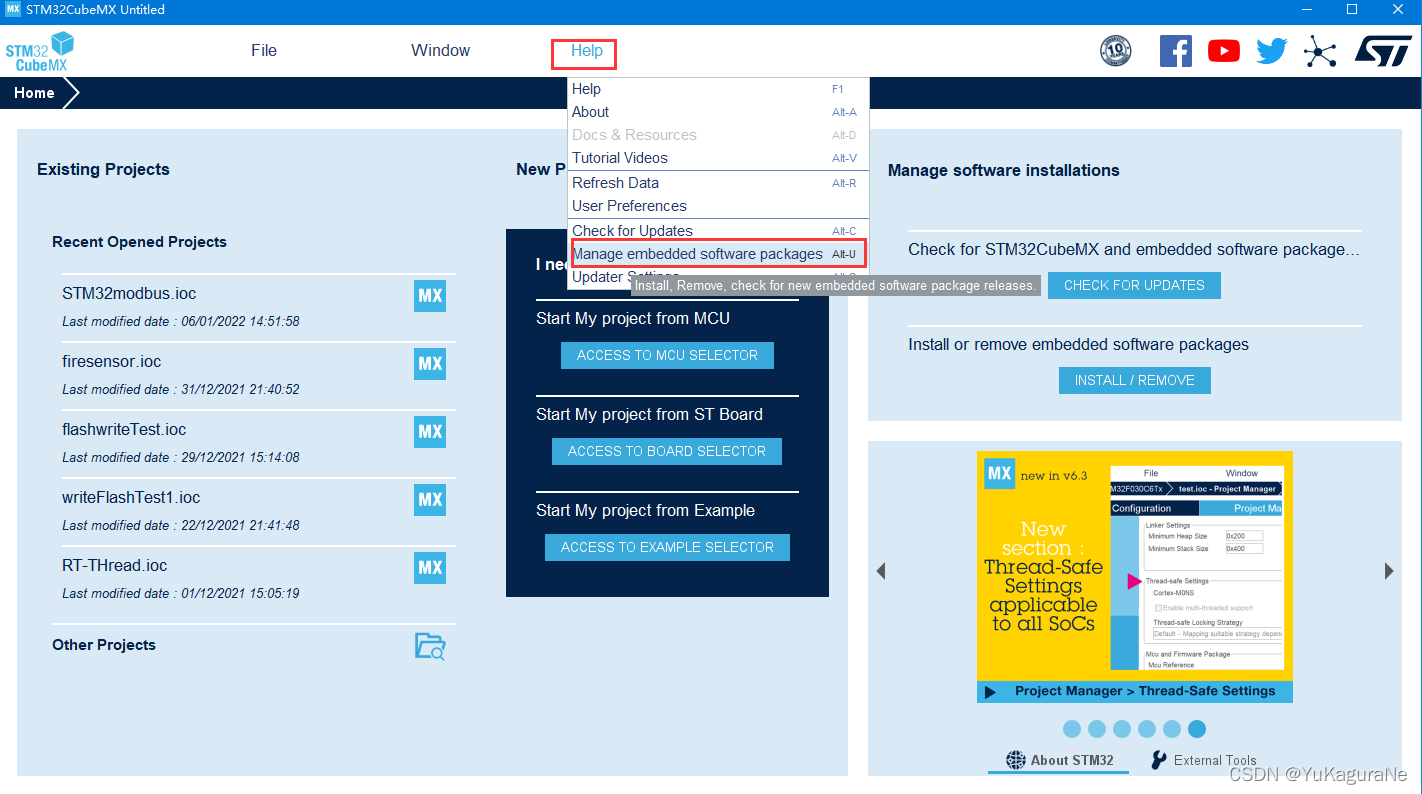Image resolution: width=1422 pixels, height=794 pixels.
Task: Open recent project flashwriteTest.ioc
Action: point(124,430)
